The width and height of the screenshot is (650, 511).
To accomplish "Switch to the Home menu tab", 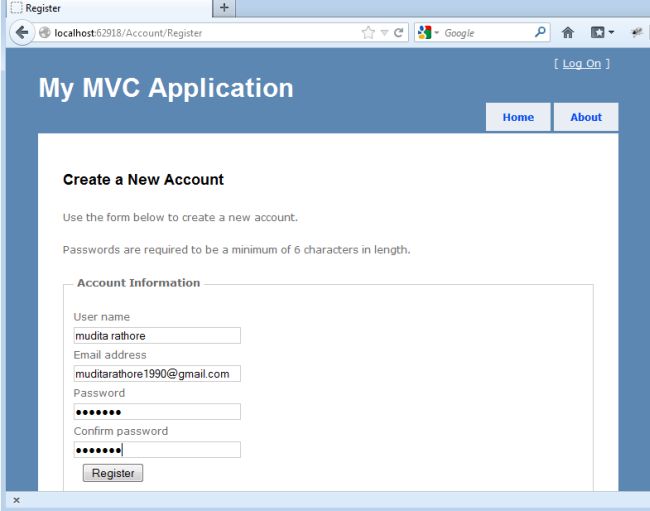I will 518,117.
